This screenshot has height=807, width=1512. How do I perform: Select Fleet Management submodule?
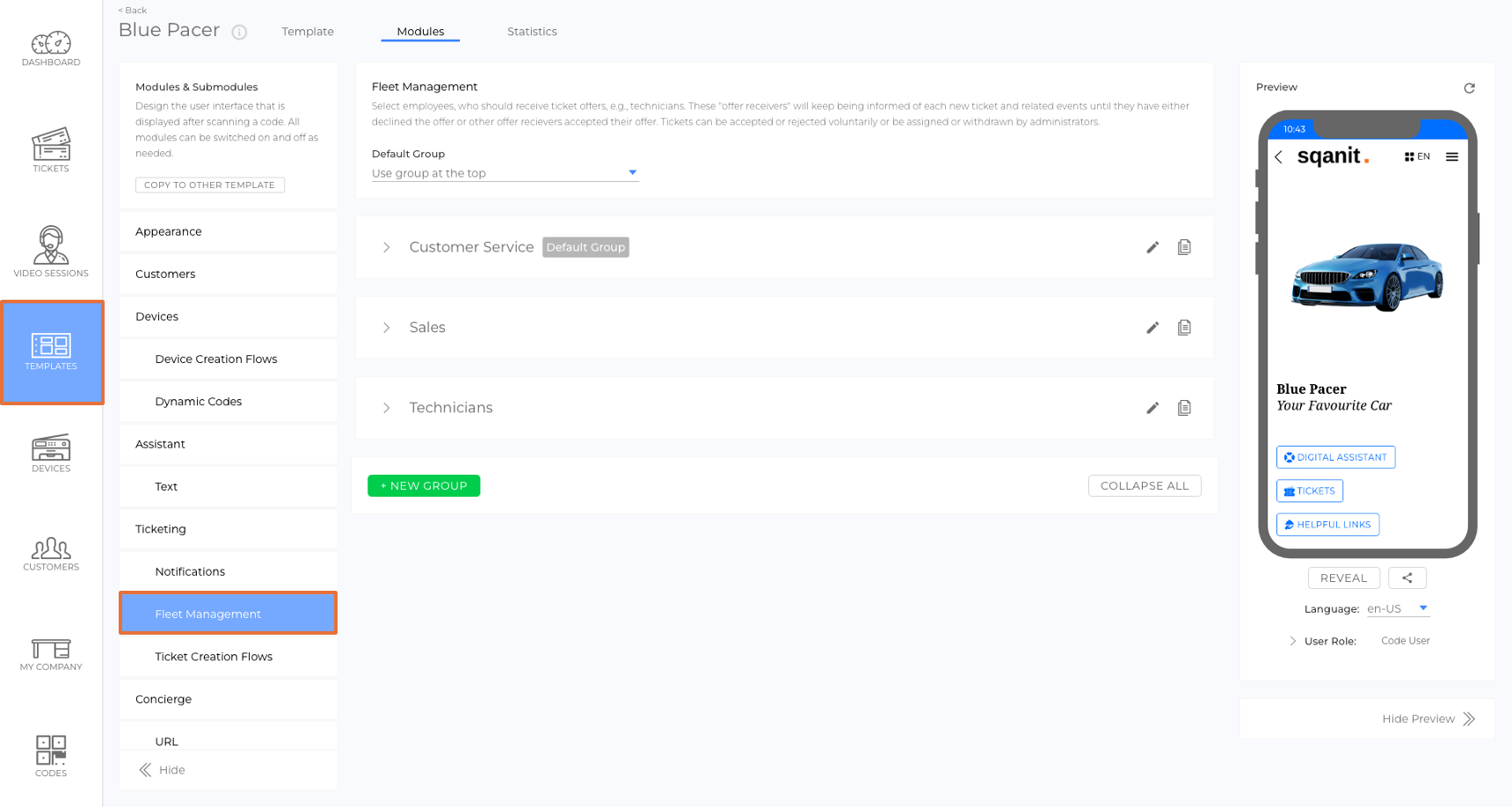[229, 614]
